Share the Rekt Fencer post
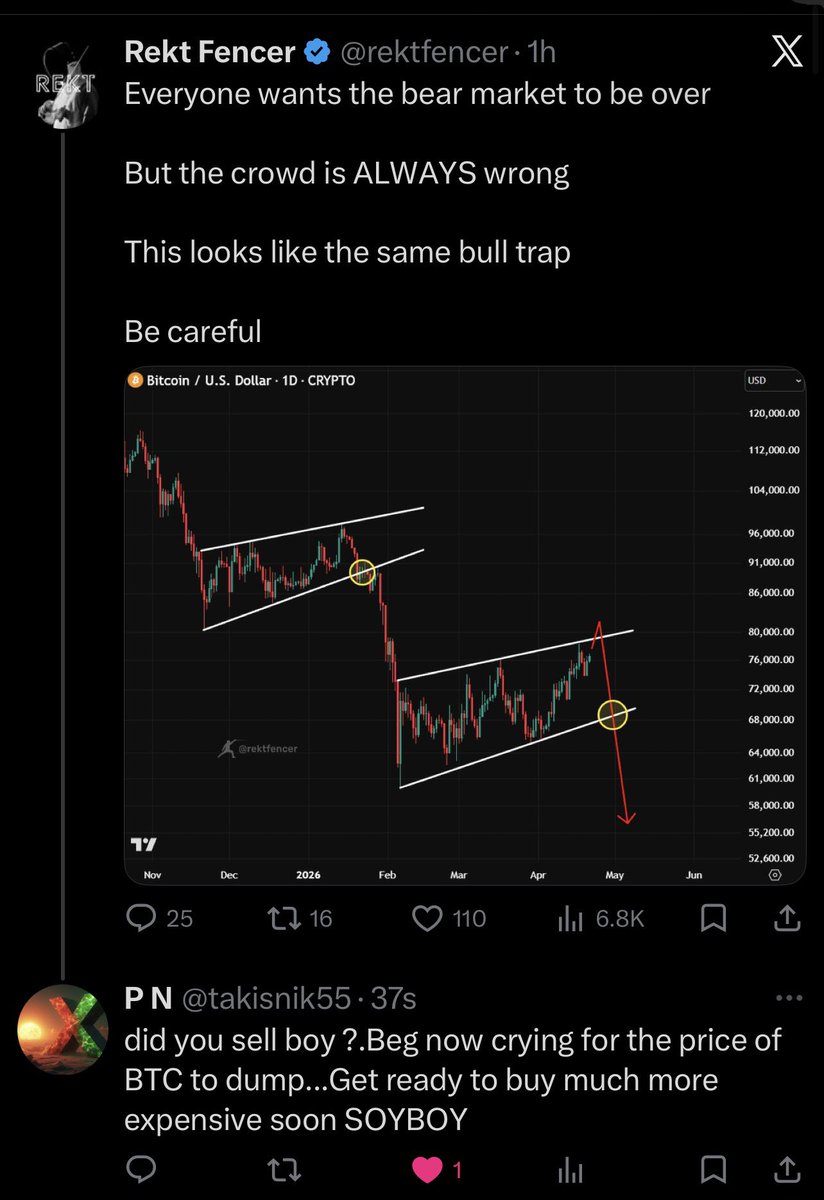The width and height of the screenshot is (824, 1200). 786,917
